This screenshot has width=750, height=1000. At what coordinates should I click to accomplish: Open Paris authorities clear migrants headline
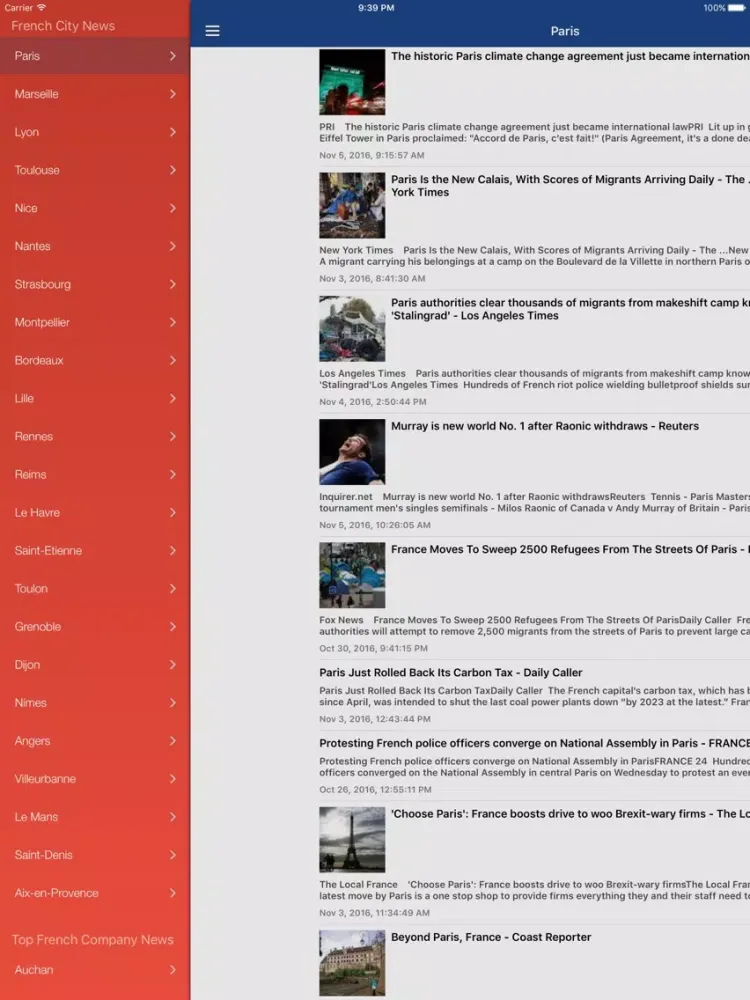click(570, 309)
